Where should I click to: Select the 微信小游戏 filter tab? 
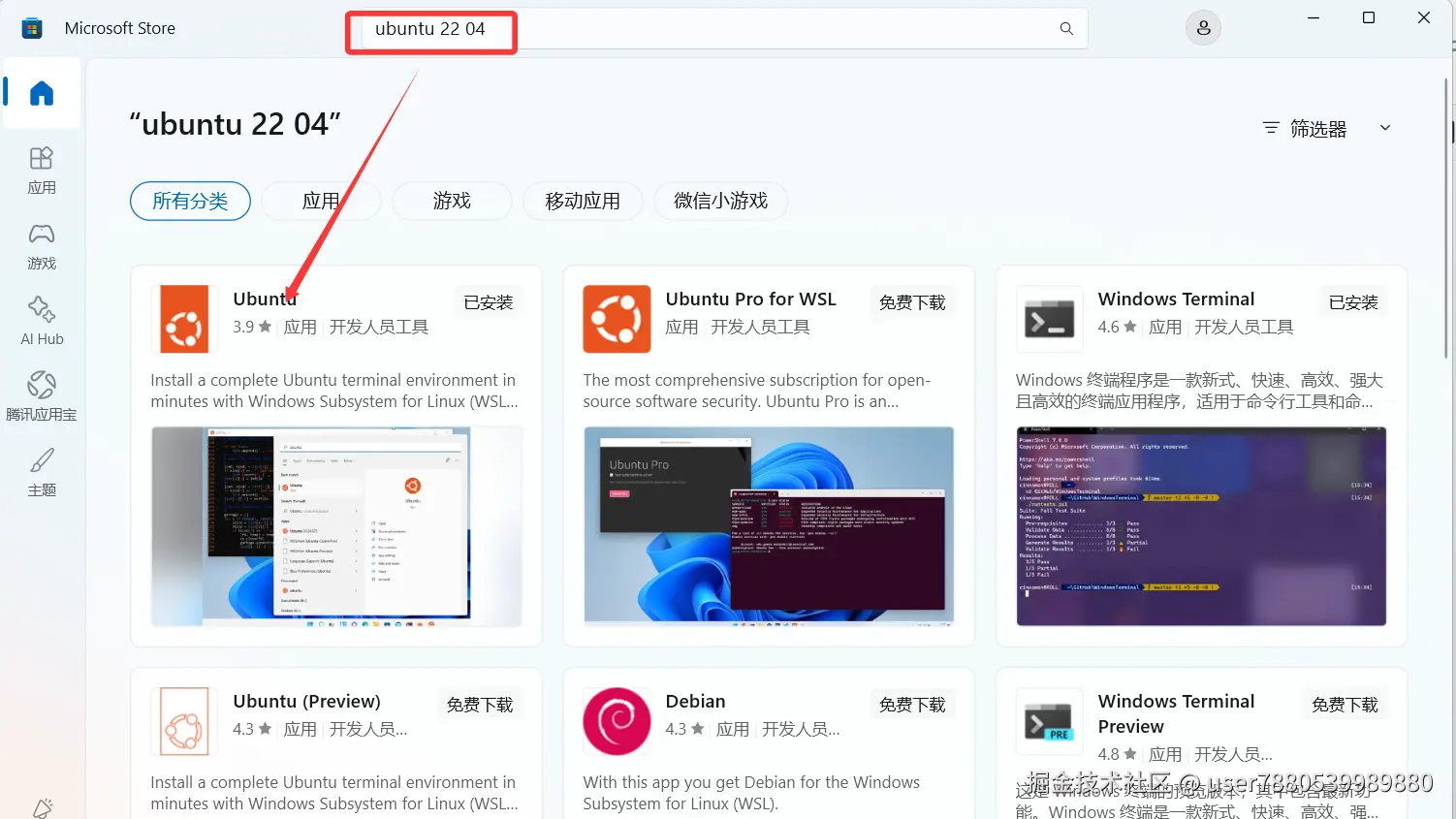(720, 201)
